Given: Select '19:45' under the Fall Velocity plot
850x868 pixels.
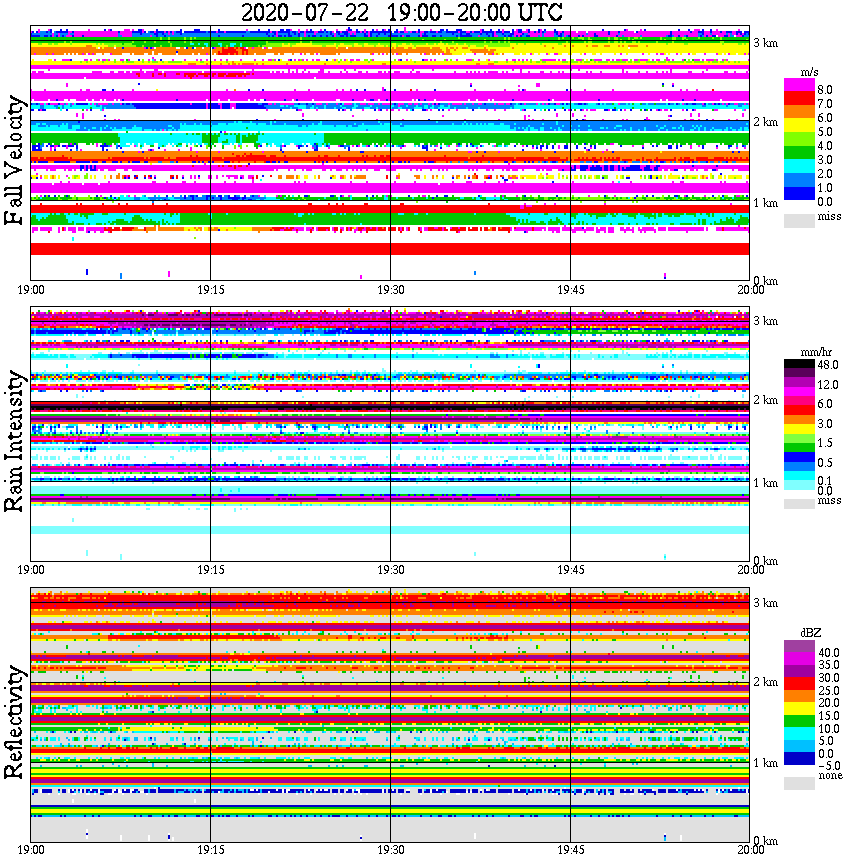Looking at the screenshot, I should [571, 290].
